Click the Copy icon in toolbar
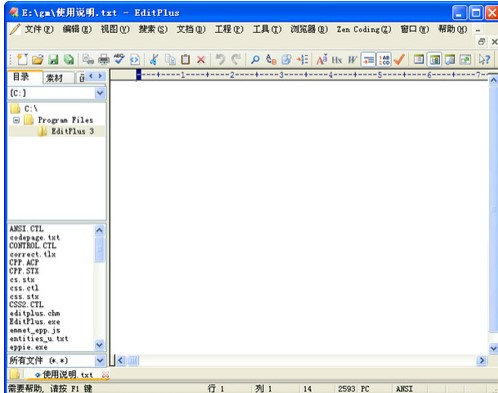Screen dimensions: 498x393 point(170,60)
